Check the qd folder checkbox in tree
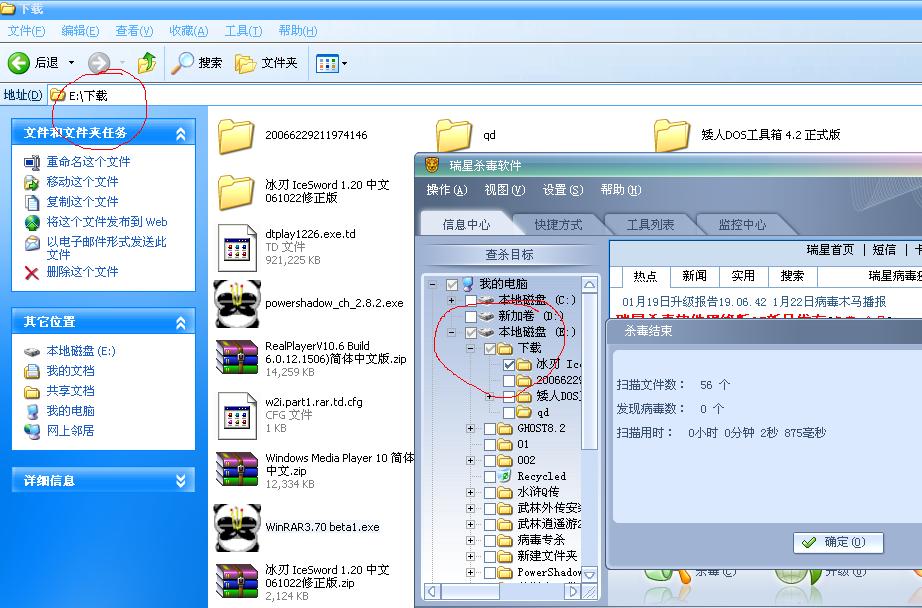 coord(509,413)
